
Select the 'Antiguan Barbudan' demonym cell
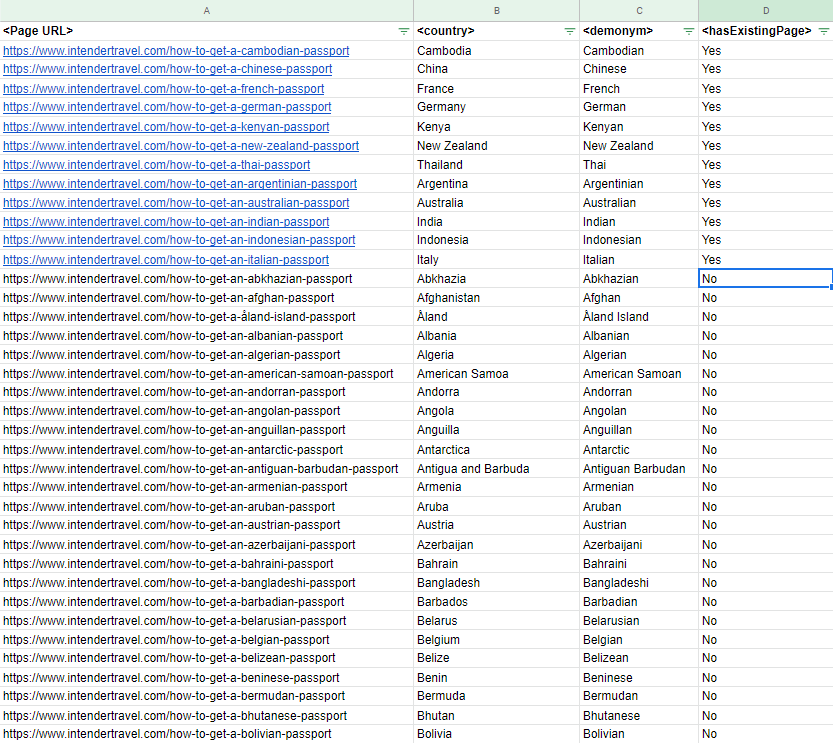pos(639,469)
